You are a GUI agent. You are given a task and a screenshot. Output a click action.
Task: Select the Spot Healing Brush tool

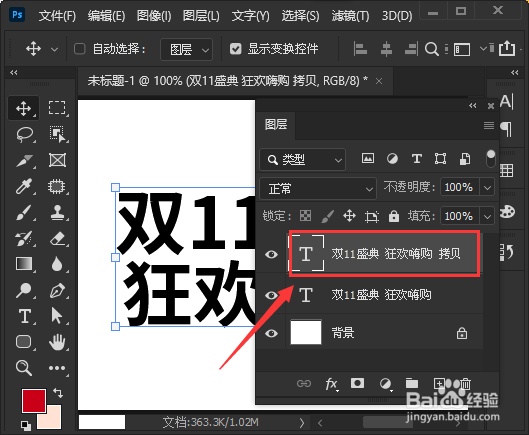57,186
